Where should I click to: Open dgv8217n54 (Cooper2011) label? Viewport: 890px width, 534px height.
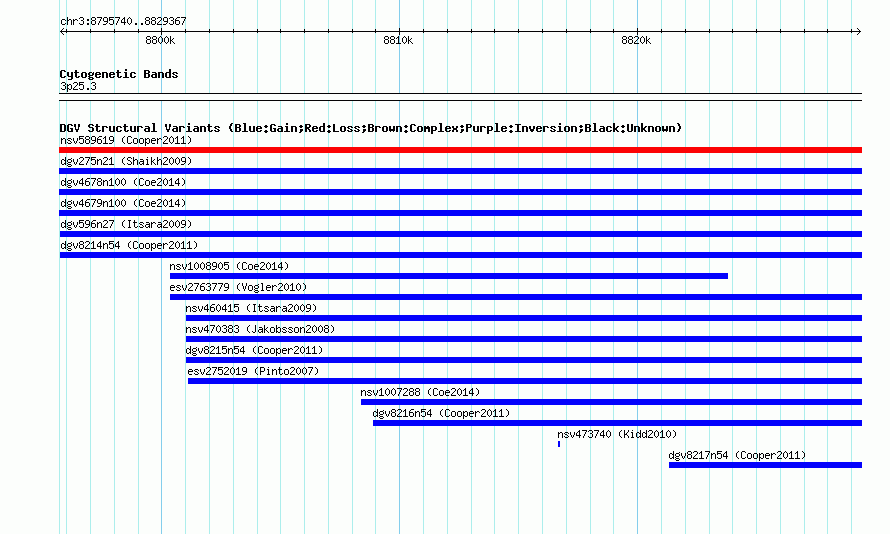[737, 455]
